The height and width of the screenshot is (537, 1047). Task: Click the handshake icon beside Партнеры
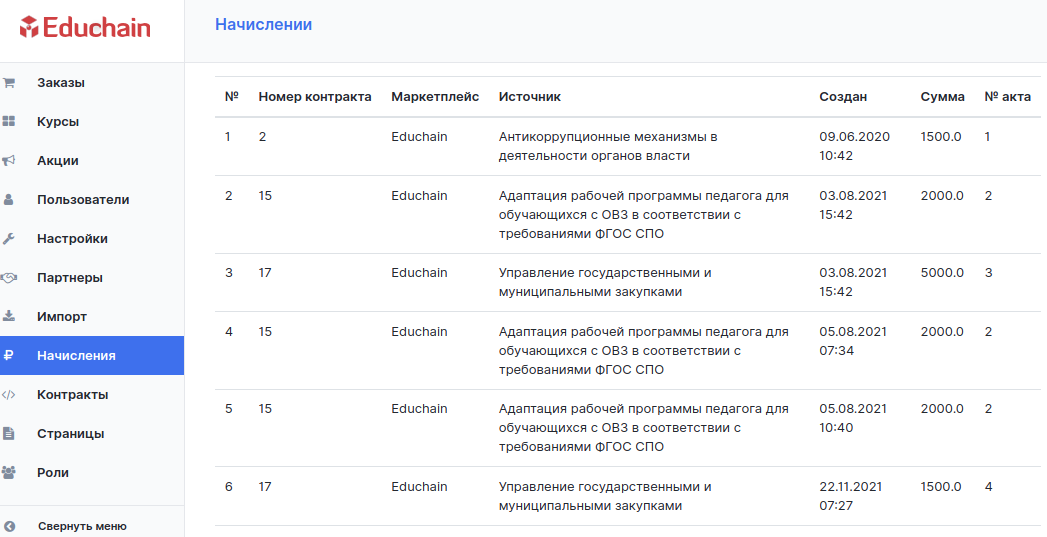tap(9, 277)
